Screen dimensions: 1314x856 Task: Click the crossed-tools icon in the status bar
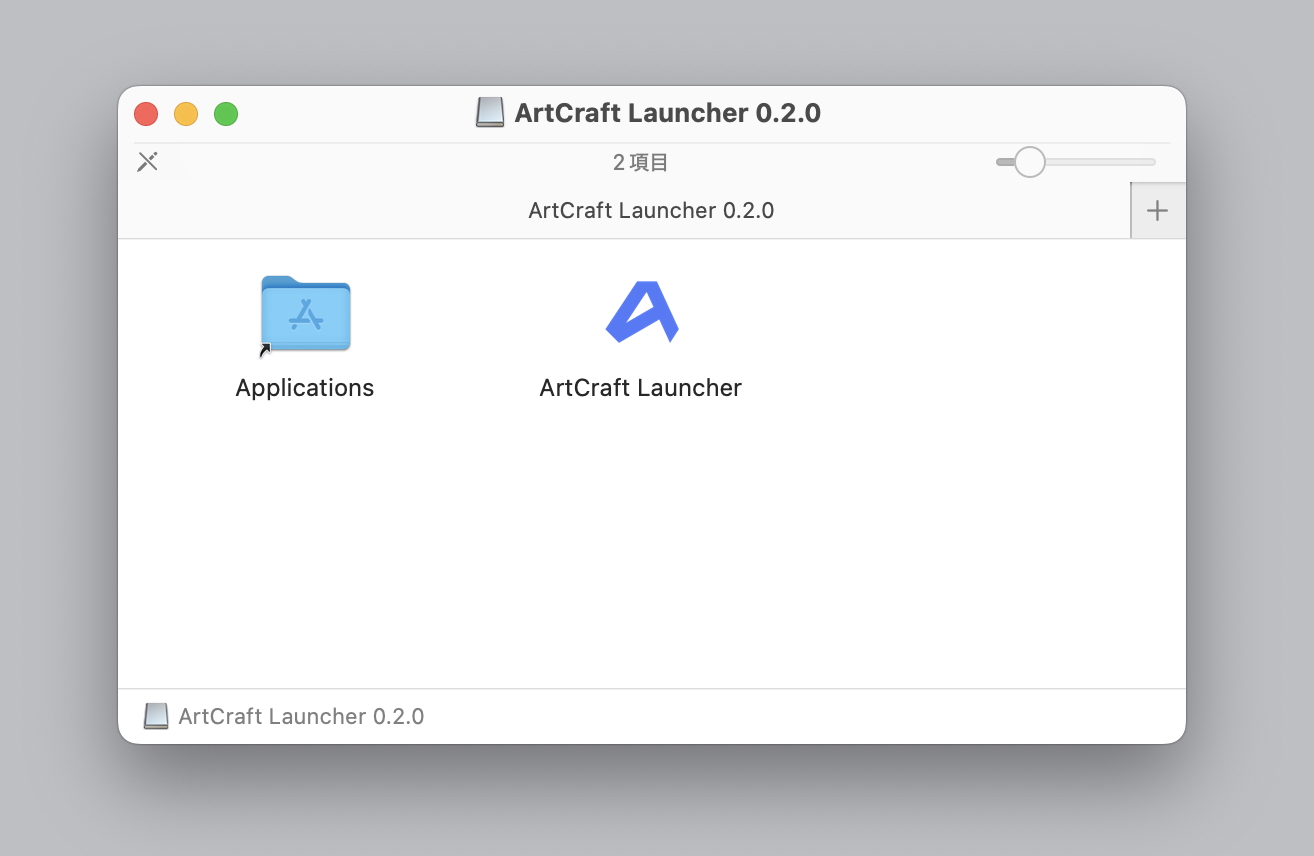(x=148, y=162)
